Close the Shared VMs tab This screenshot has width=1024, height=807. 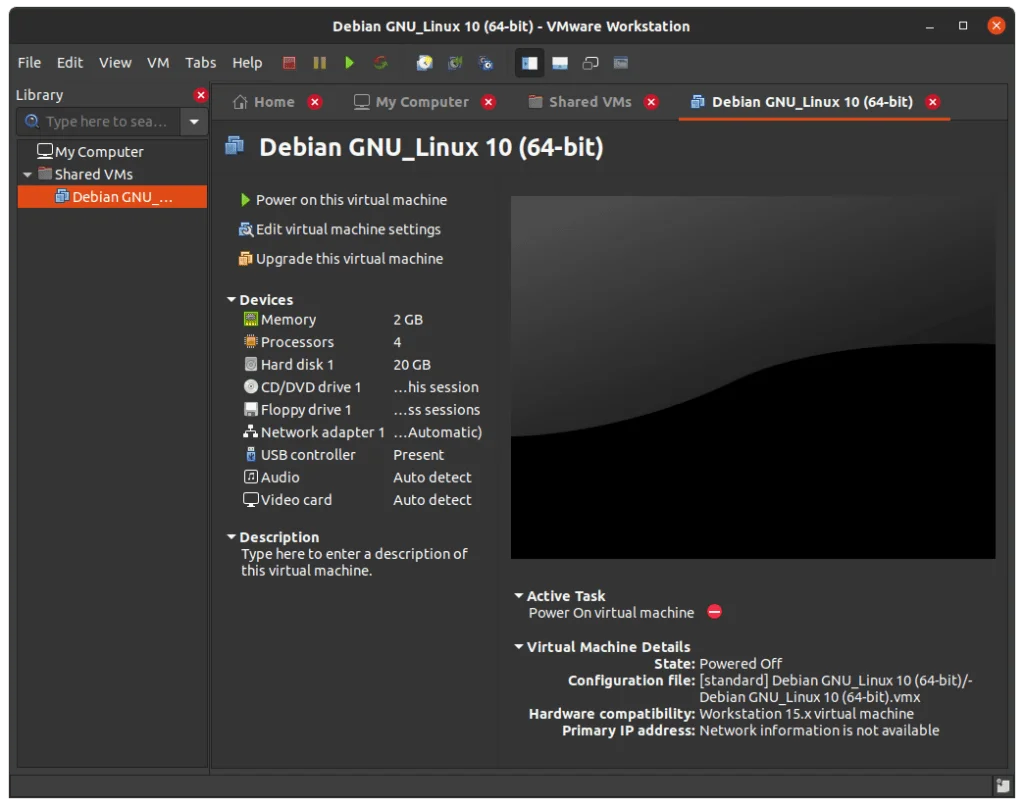tap(651, 102)
